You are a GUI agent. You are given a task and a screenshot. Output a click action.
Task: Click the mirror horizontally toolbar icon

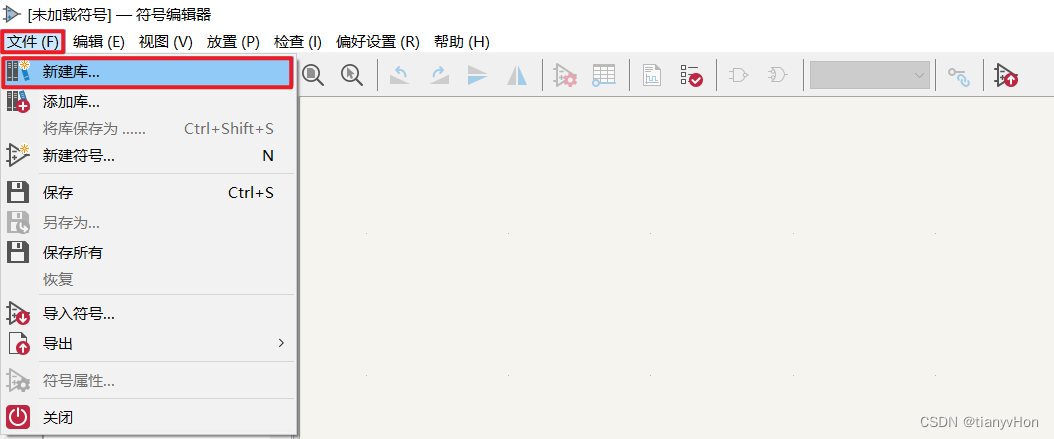click(517, 75)
